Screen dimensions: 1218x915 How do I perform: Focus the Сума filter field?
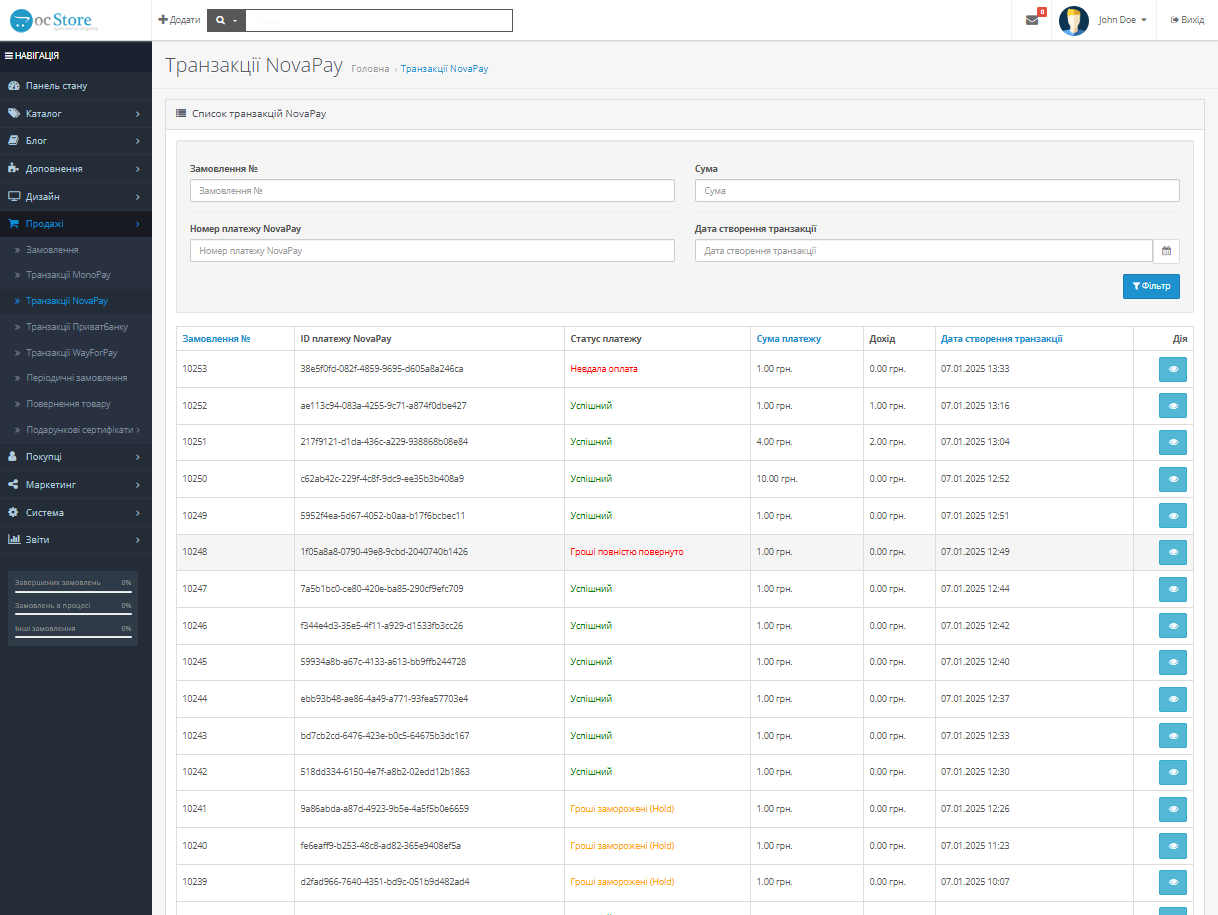[937, 191]
